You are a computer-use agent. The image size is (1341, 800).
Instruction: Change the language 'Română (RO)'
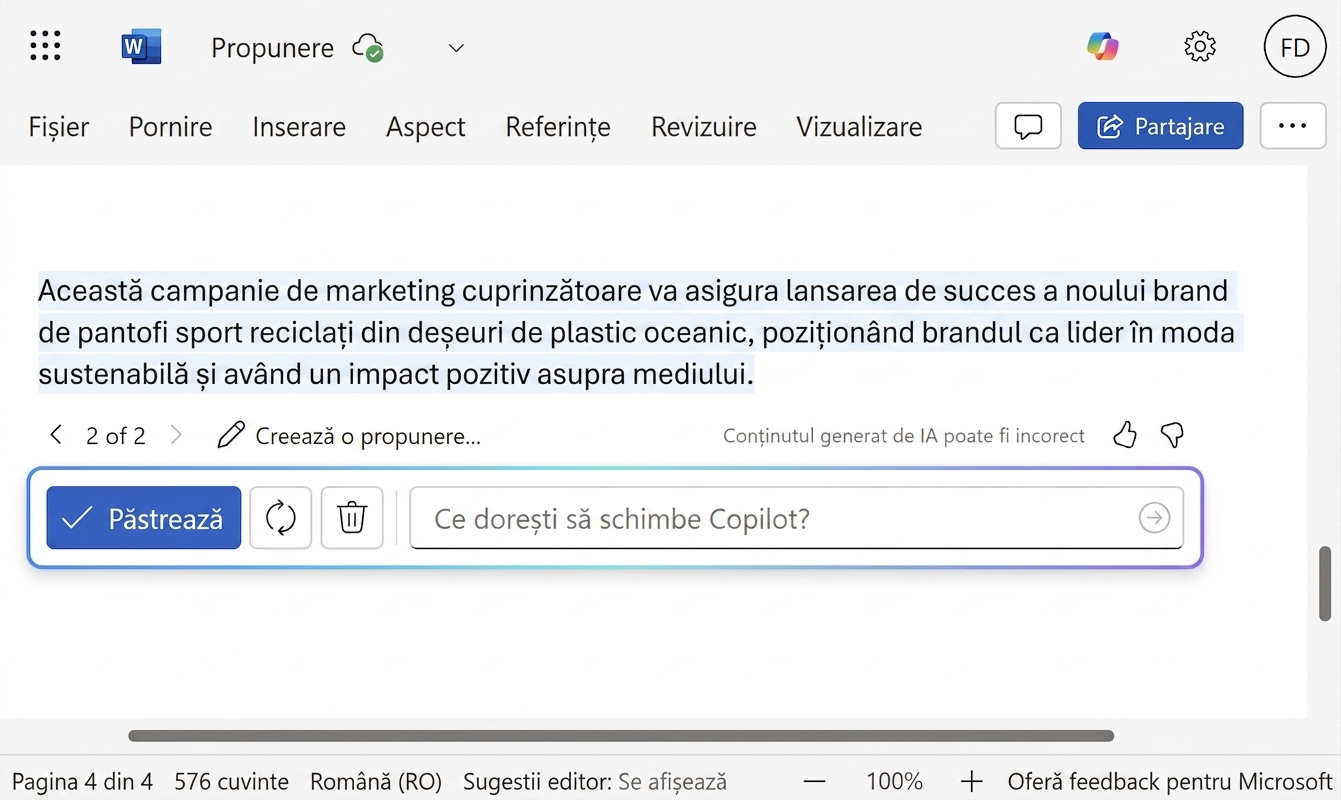point(376,781)
